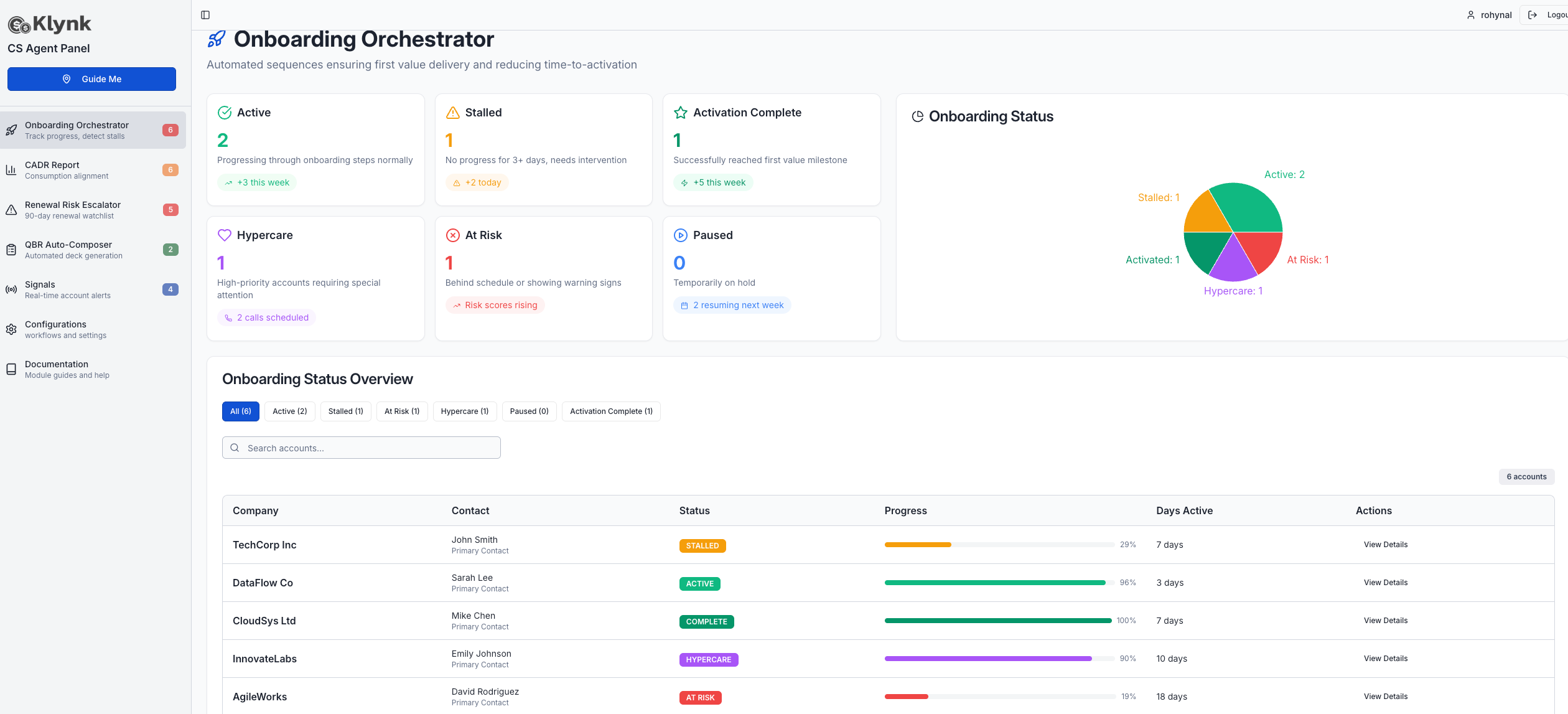Switch to the At Risk (1) filter
1568x714 pixels.
(401, 411)
